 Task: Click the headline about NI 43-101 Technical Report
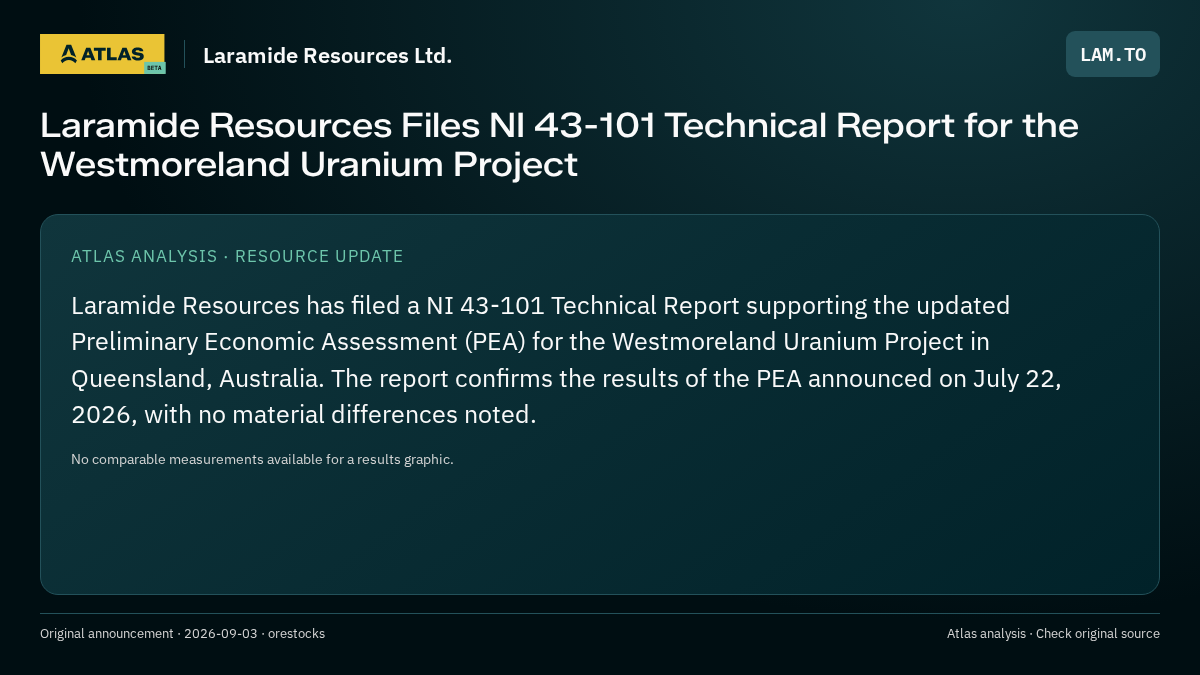pyautogui.click(x=560, y=145)
